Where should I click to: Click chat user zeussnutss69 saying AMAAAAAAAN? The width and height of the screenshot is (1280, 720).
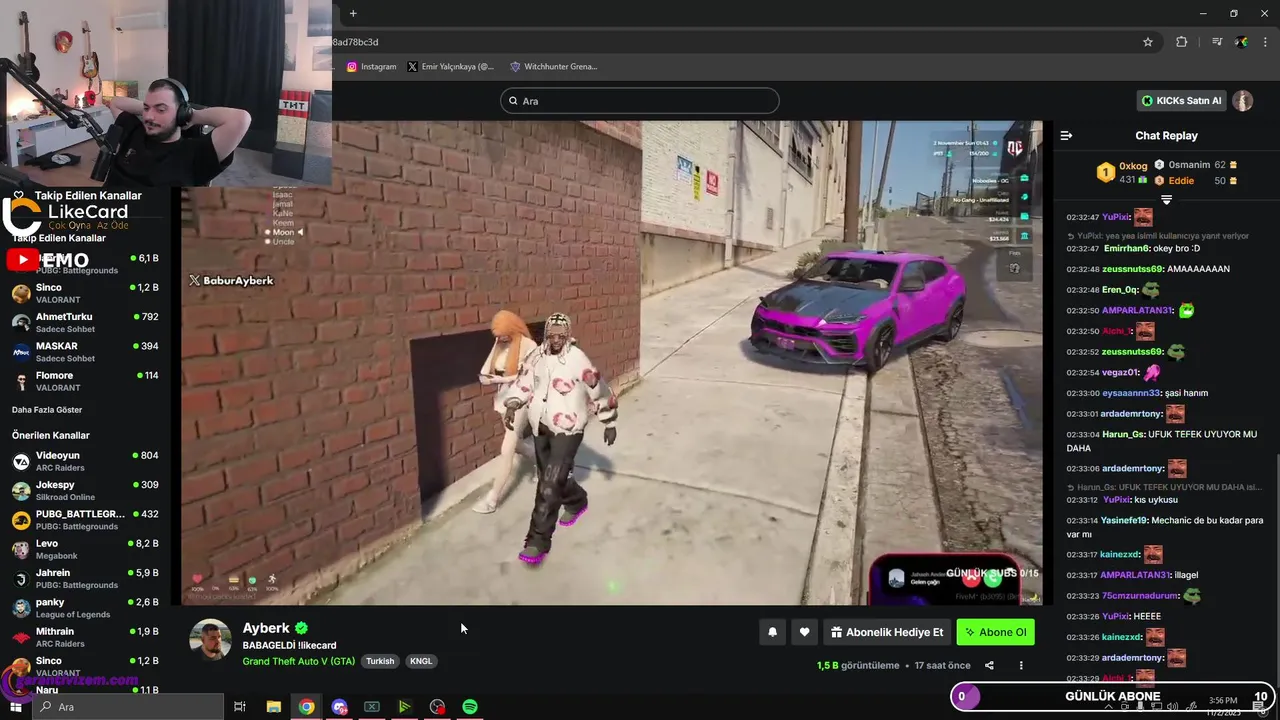coord(1132,269)
